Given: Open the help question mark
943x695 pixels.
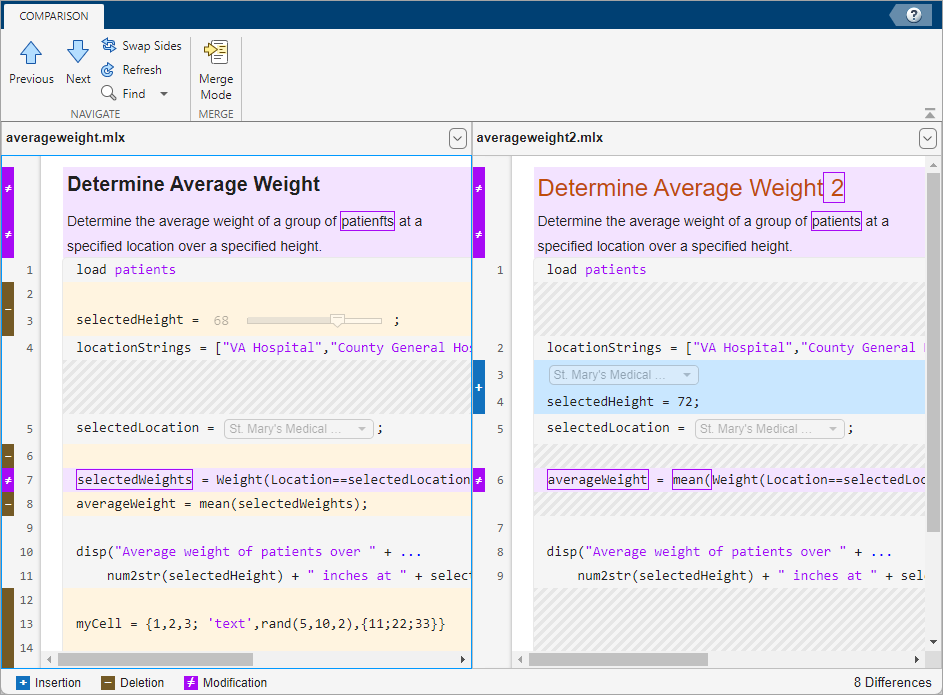Looking at the screenshot, I should click(913, 15).
